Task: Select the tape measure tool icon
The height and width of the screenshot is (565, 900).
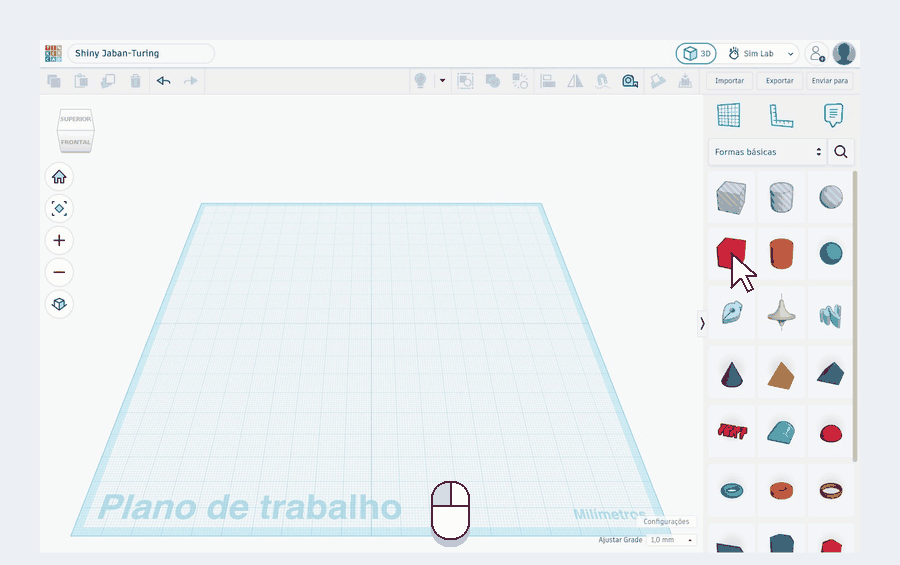Action: click(x=630, y=81)
